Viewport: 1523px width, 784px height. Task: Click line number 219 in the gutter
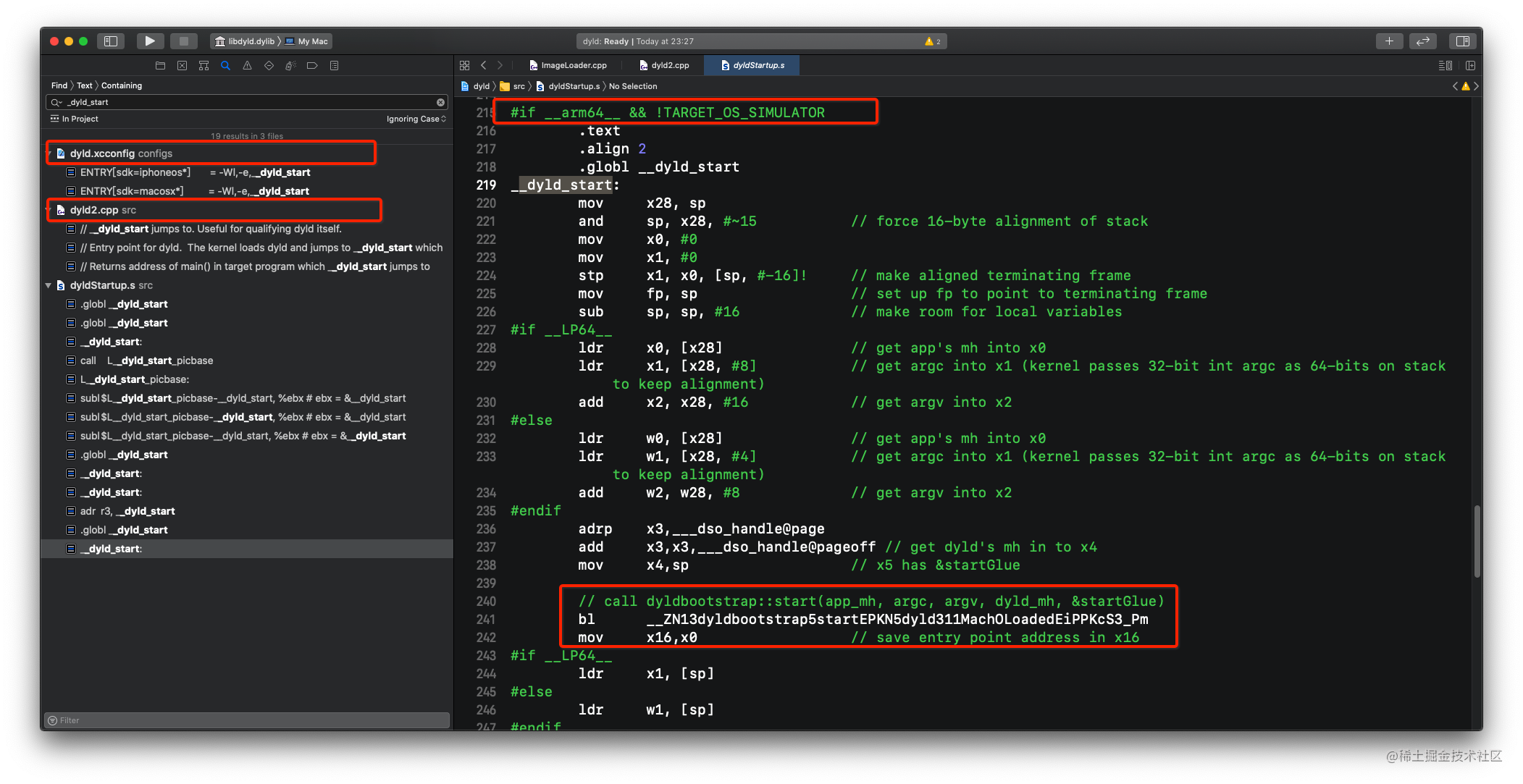click(x=486, y=185)
